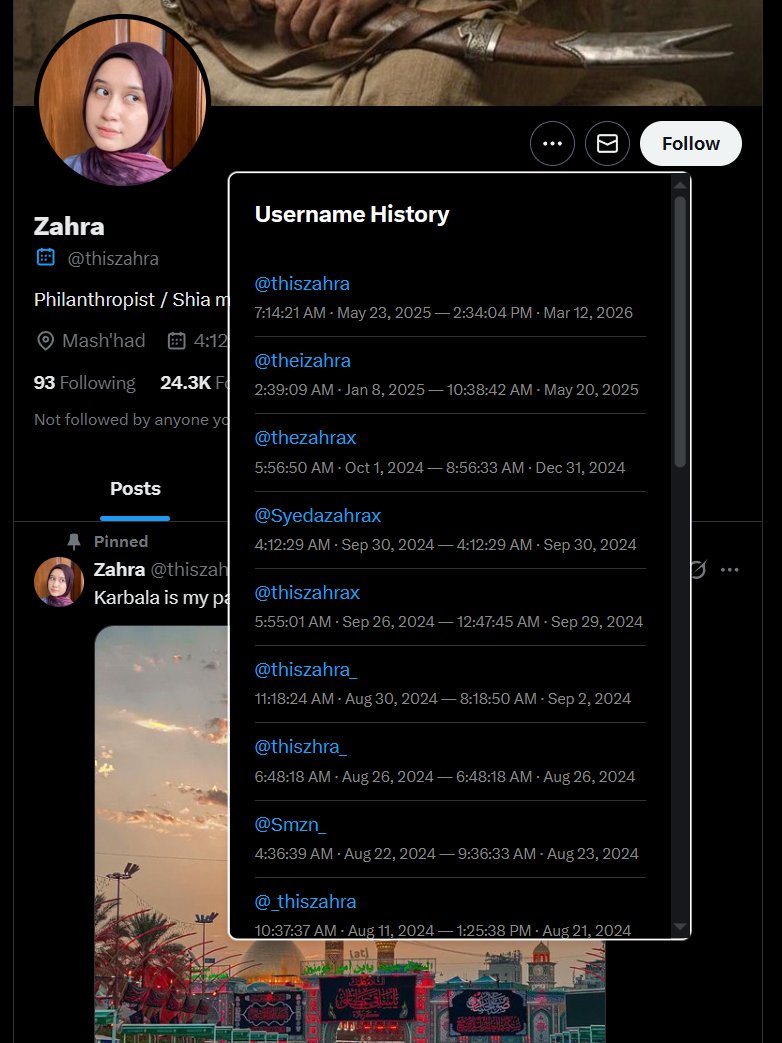
Task: Click the envelope message icon
Action: [x=607, y=144]
